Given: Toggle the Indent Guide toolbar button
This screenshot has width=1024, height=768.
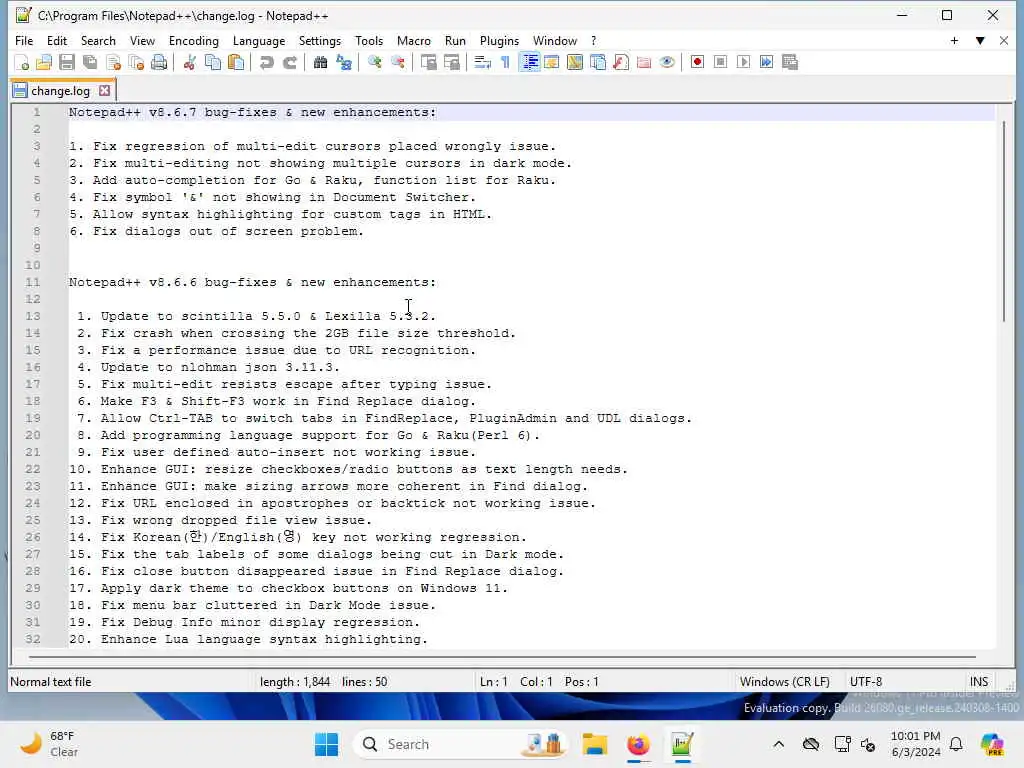Looking at the screenshot, I should tap(529, 63).
